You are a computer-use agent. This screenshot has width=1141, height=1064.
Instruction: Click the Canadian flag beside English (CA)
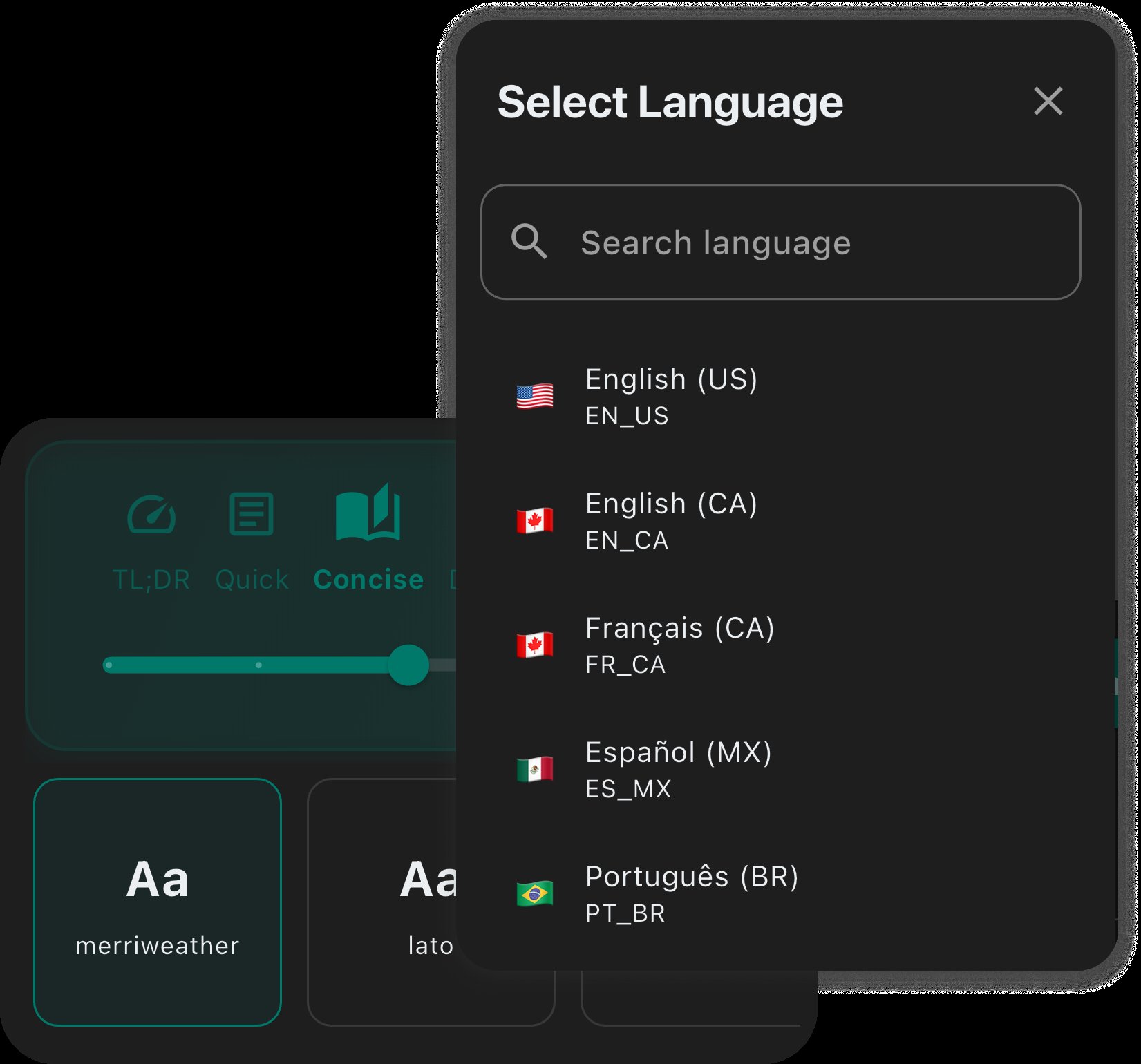point(535,521)
